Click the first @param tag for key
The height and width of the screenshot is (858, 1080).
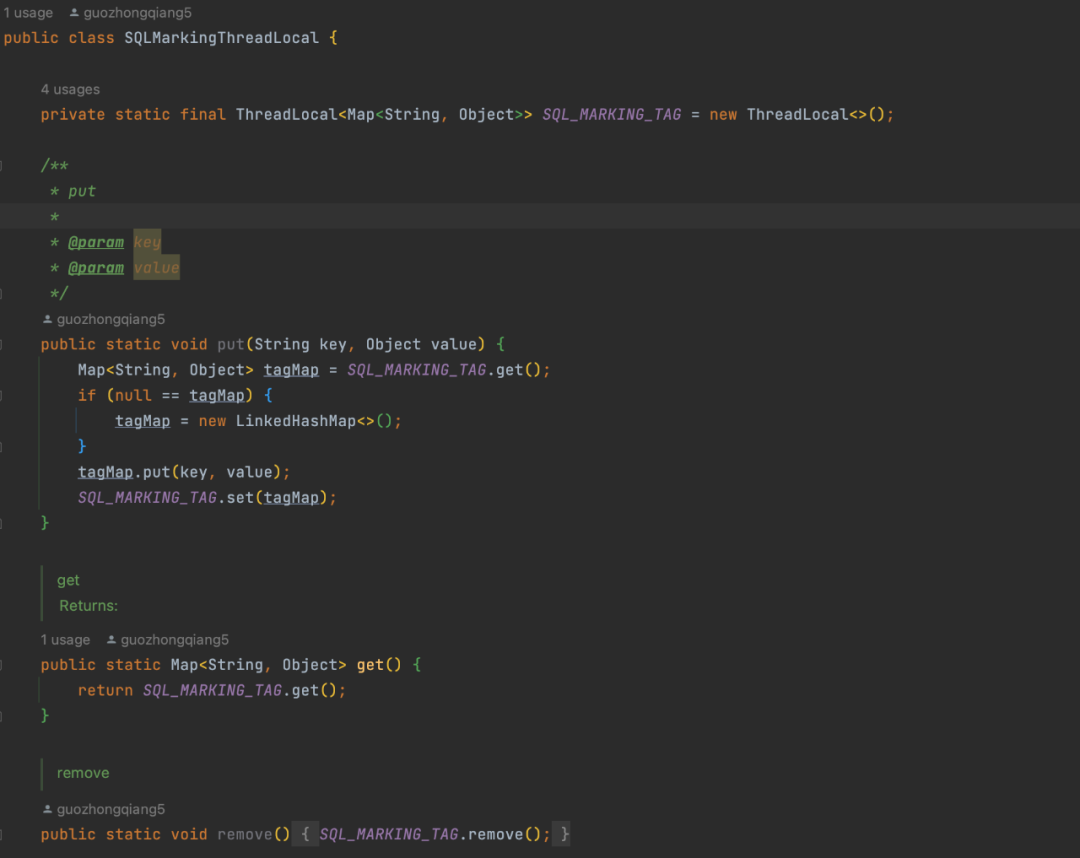click(x=96, y=242)
